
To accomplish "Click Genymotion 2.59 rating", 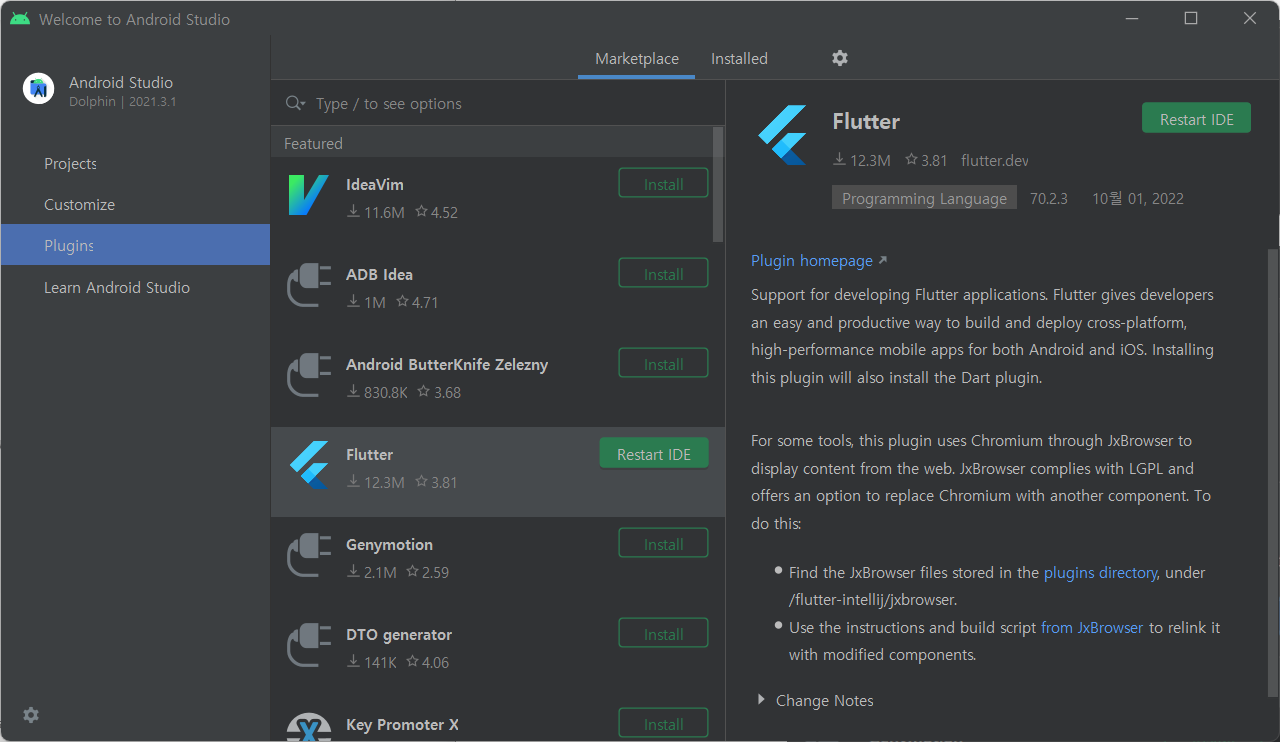I will [427, 572].
